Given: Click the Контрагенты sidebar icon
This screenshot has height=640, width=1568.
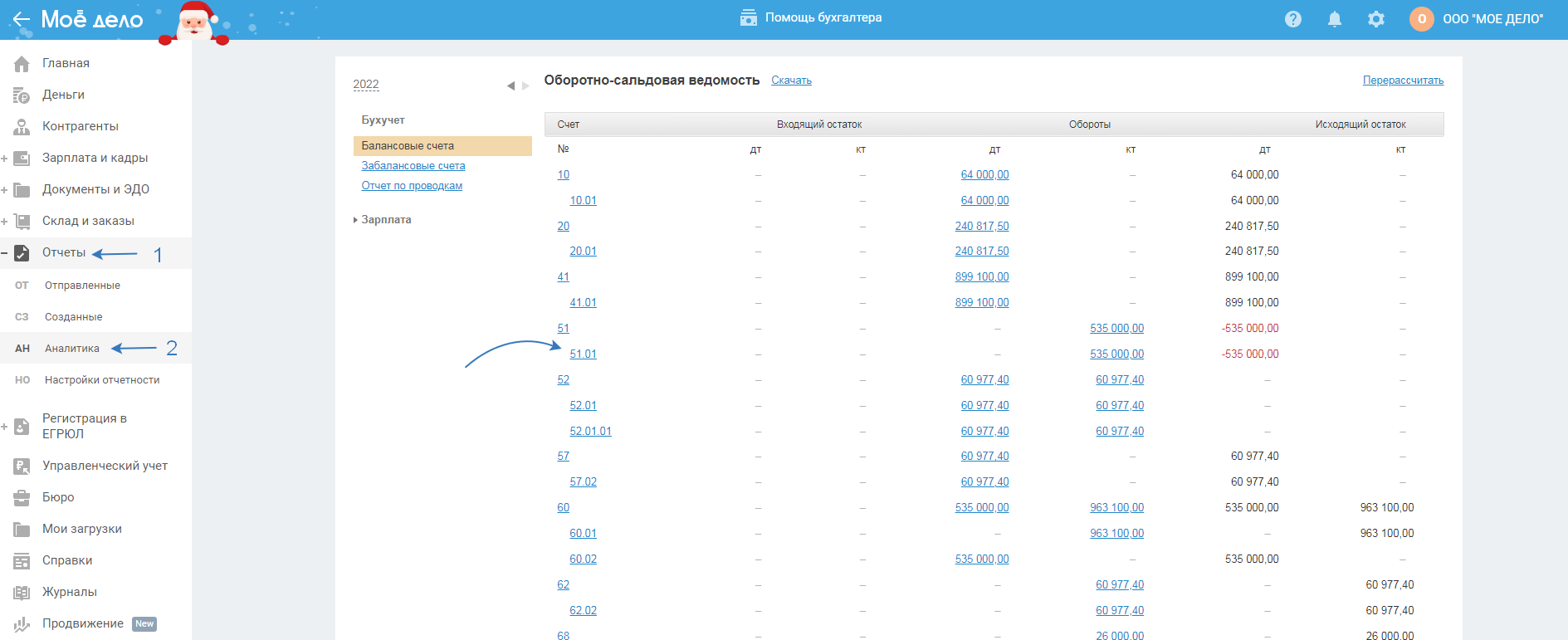Looking at the screenshot, I should [22, 127].
